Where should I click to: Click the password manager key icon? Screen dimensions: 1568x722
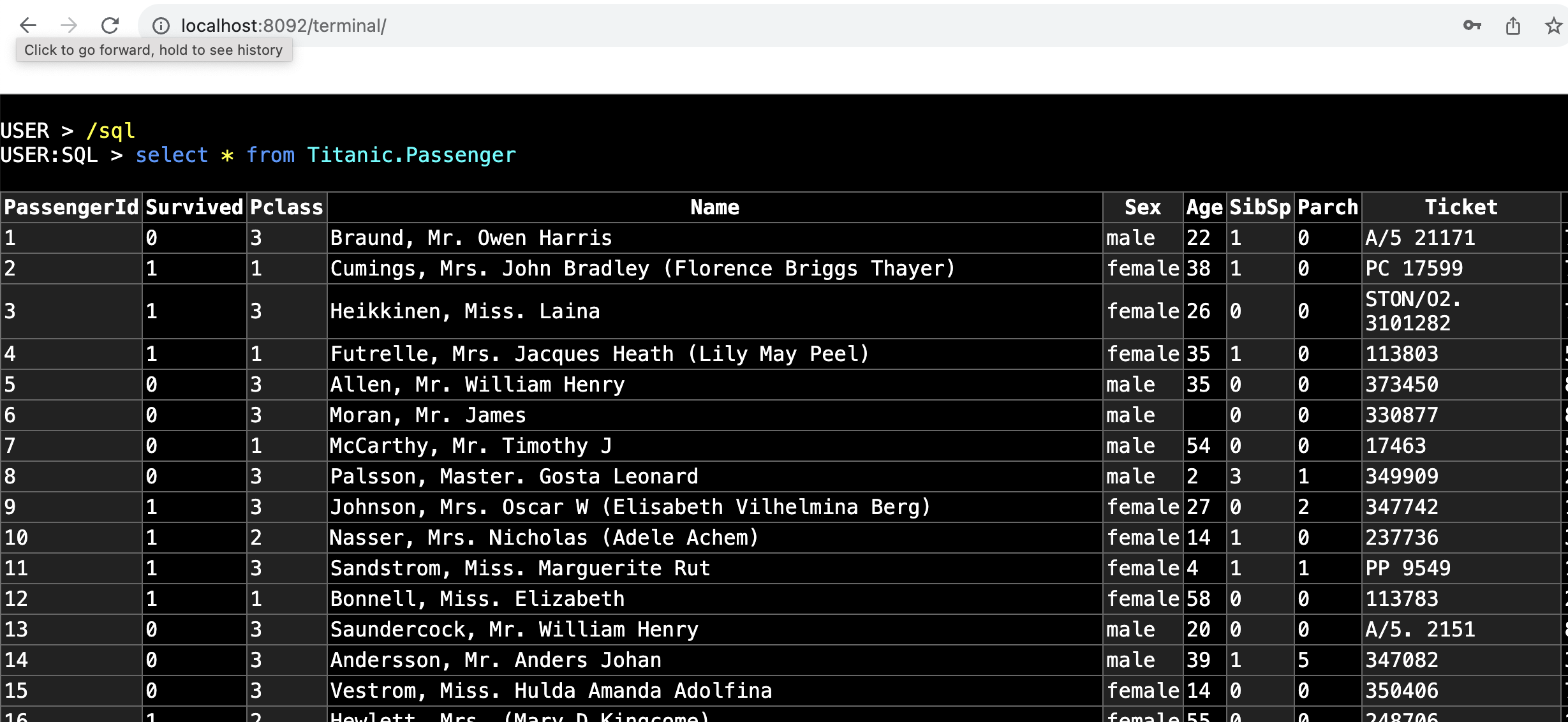[x=1472, y=26]
